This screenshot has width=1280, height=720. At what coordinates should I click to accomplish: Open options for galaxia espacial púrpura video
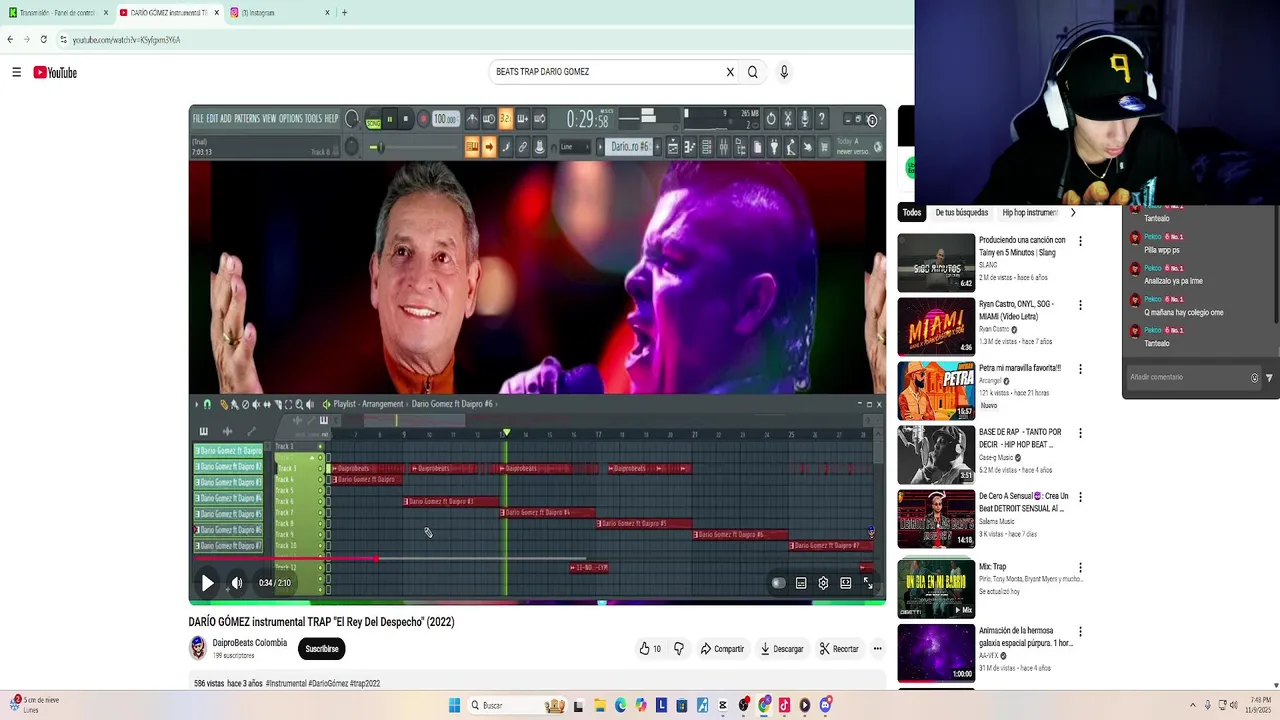(x=1080, y=632)
